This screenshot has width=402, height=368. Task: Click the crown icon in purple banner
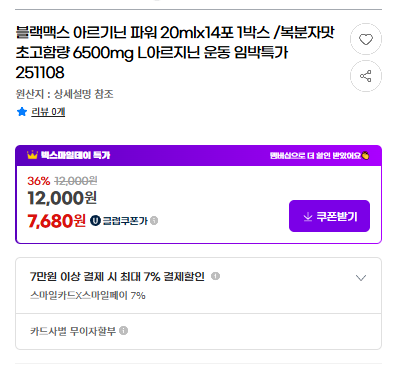32,155
